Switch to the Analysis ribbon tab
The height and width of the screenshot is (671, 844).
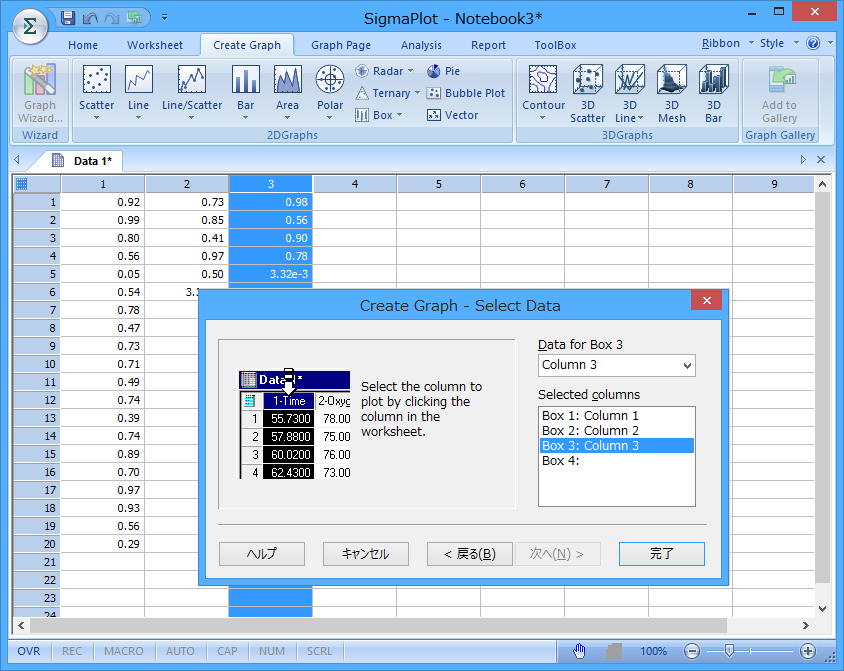click(x=421, y=45)
